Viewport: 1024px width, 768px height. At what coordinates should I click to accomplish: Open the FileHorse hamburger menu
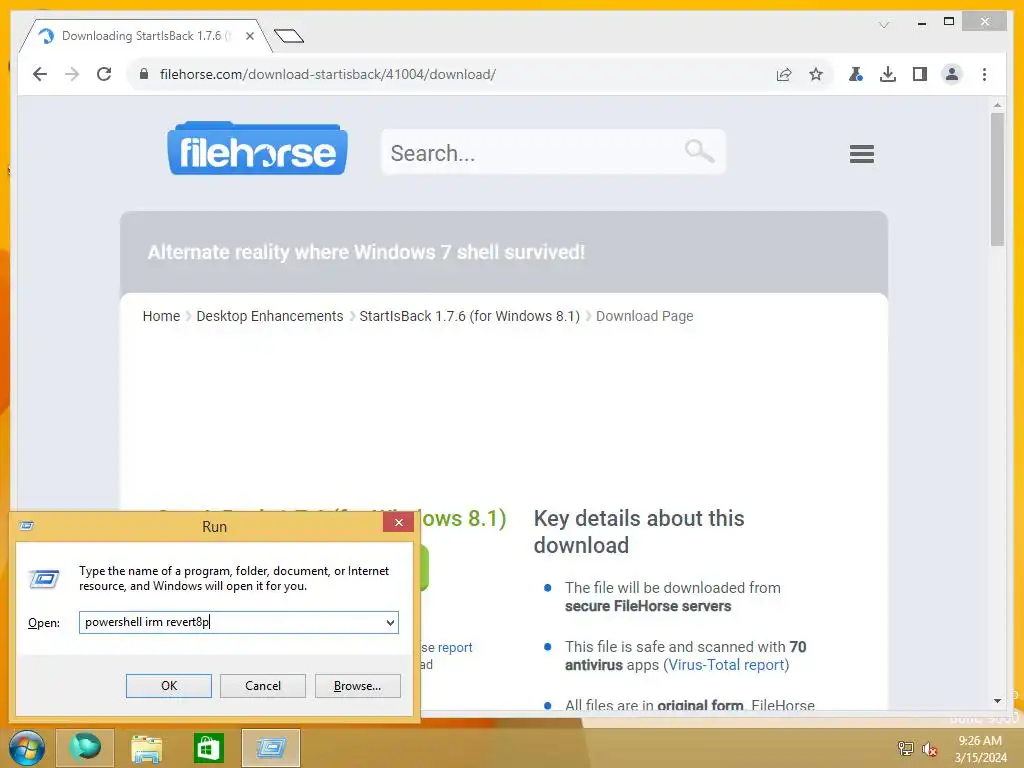point(861,154)
